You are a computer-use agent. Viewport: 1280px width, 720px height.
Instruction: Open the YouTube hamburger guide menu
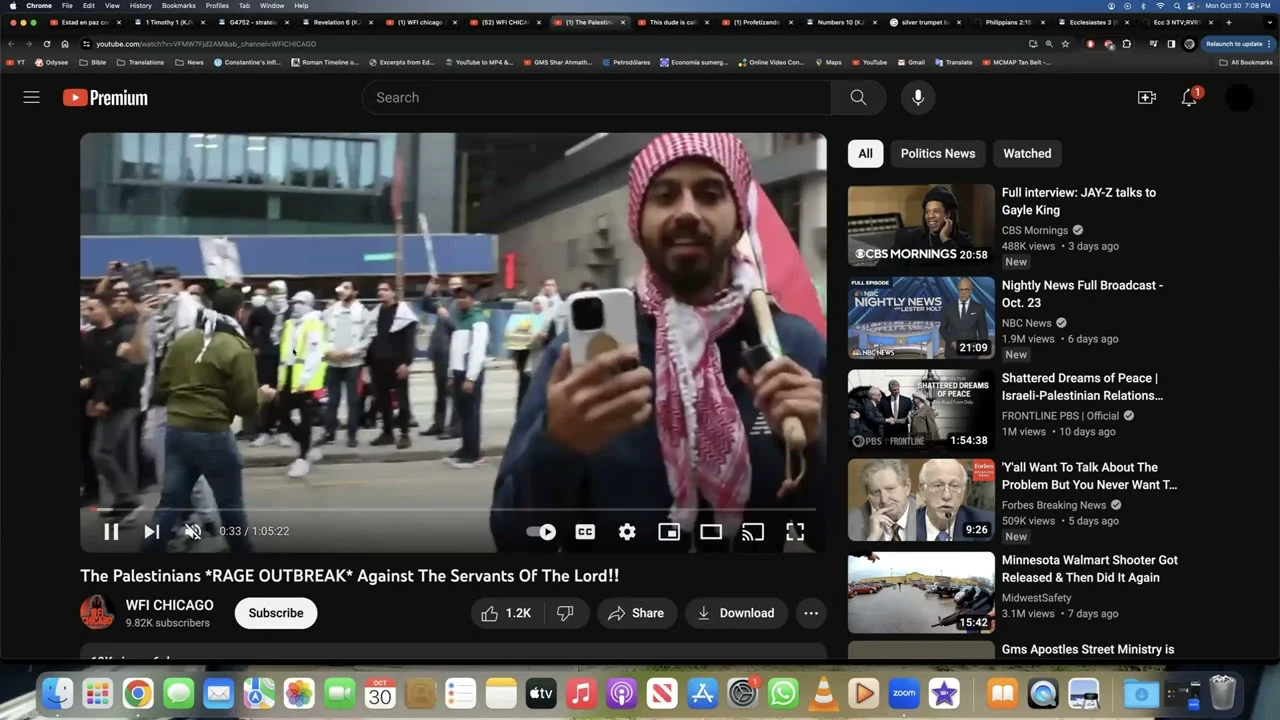32,97
